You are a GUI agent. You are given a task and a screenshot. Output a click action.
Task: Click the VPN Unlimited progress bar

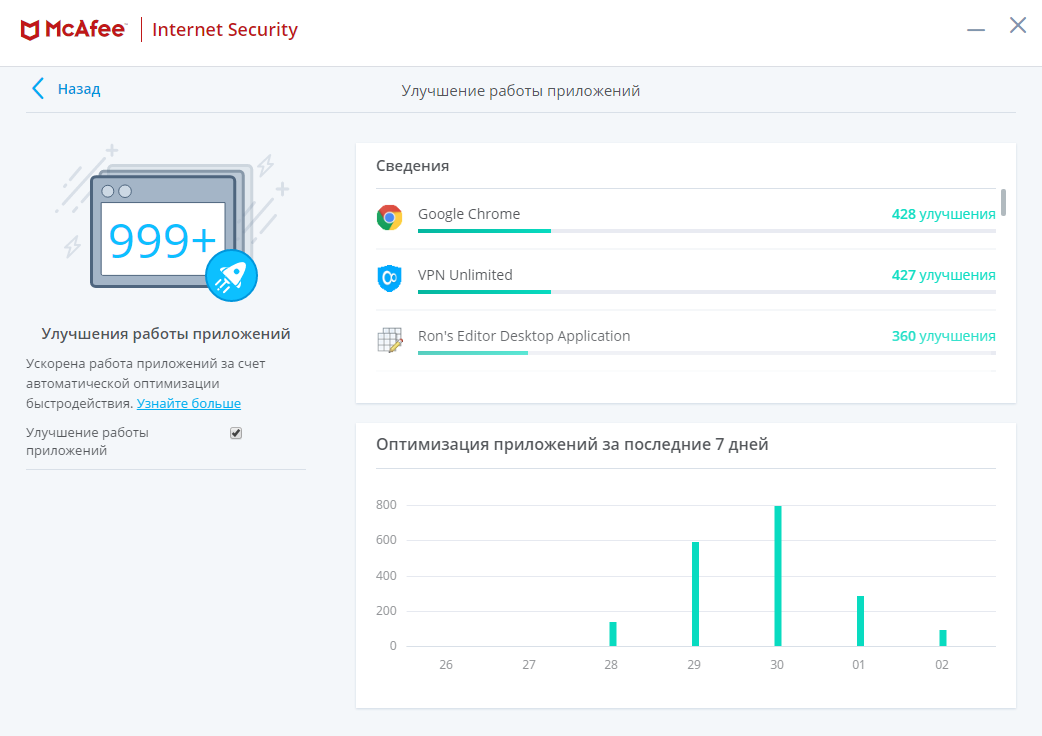pyautogui.click(x=706, y=292)
